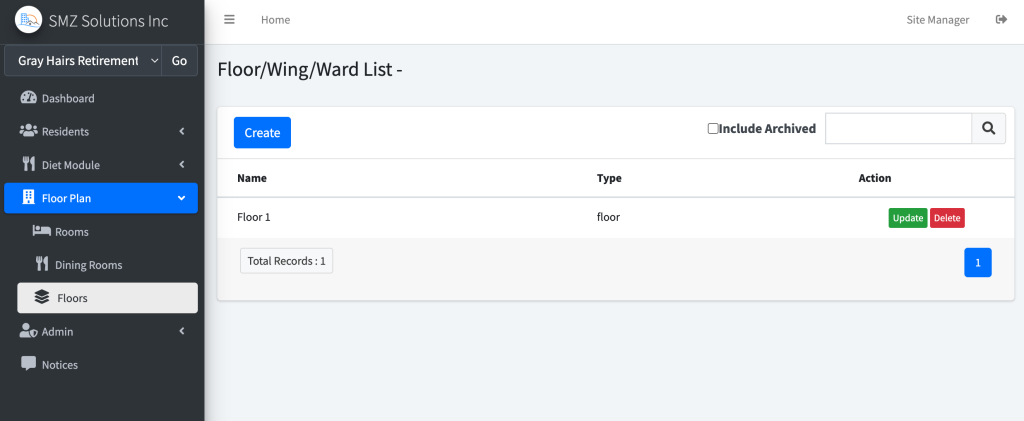Open the Rooms bed icon item
The image size is (1024, 421).
(x=42, y=232)
